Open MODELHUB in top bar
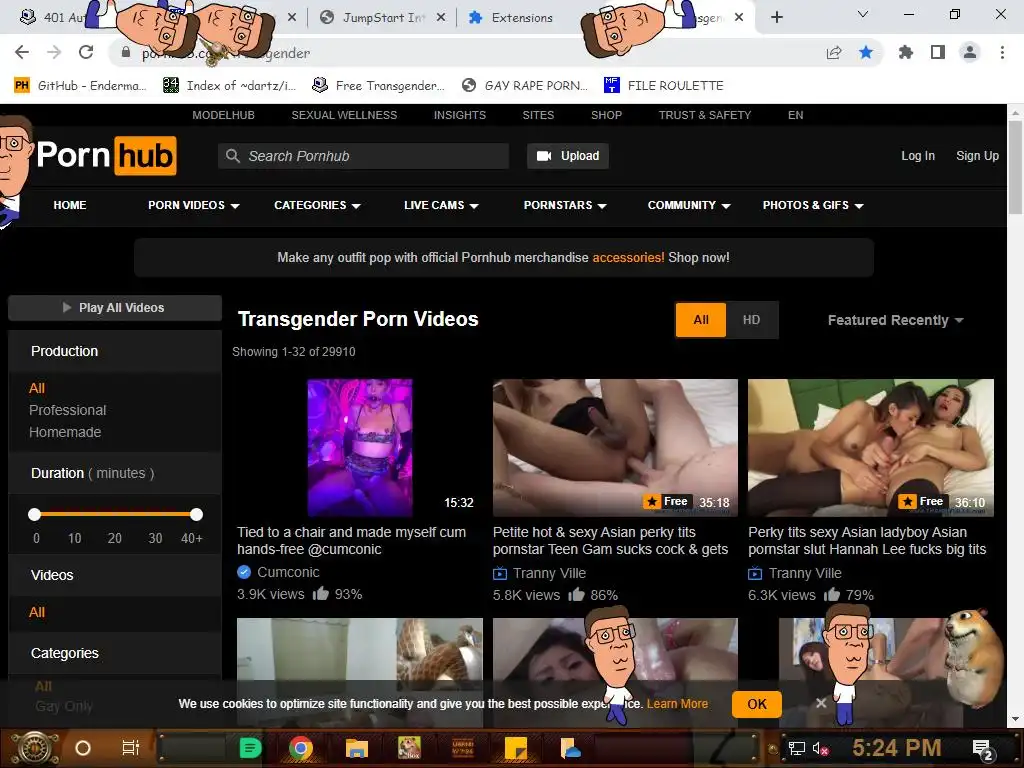This screenshot has width=1024, height=768. click(223, 115)
